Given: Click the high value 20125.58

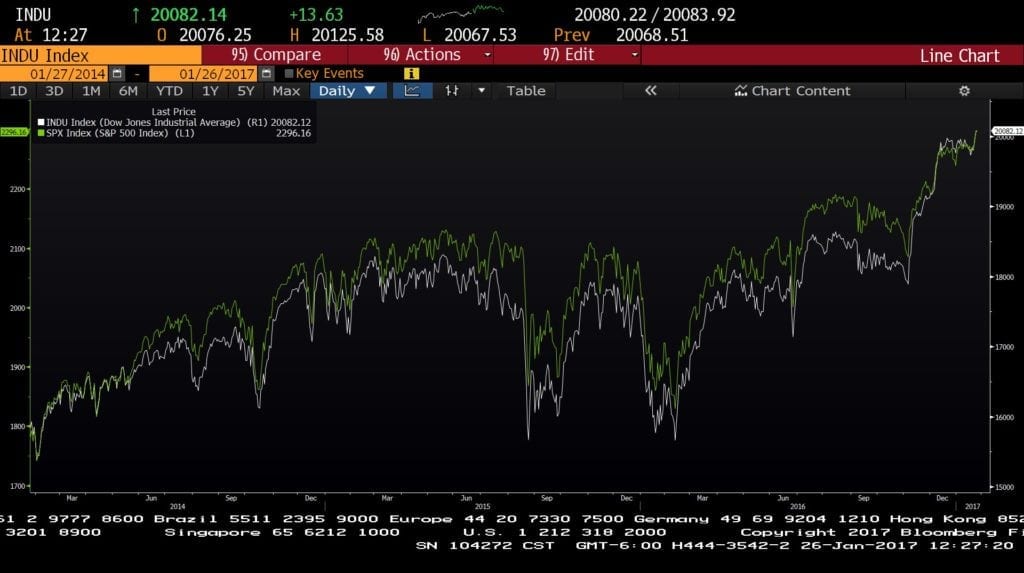Looking at the screenshot, I should tap(347, 35).
